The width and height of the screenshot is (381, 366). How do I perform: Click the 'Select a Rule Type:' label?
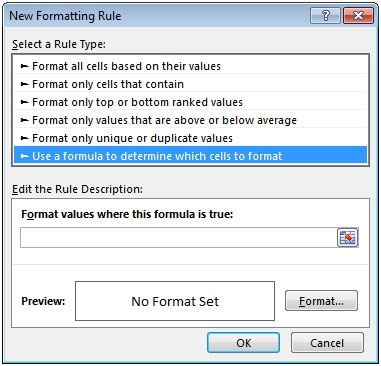59,44
